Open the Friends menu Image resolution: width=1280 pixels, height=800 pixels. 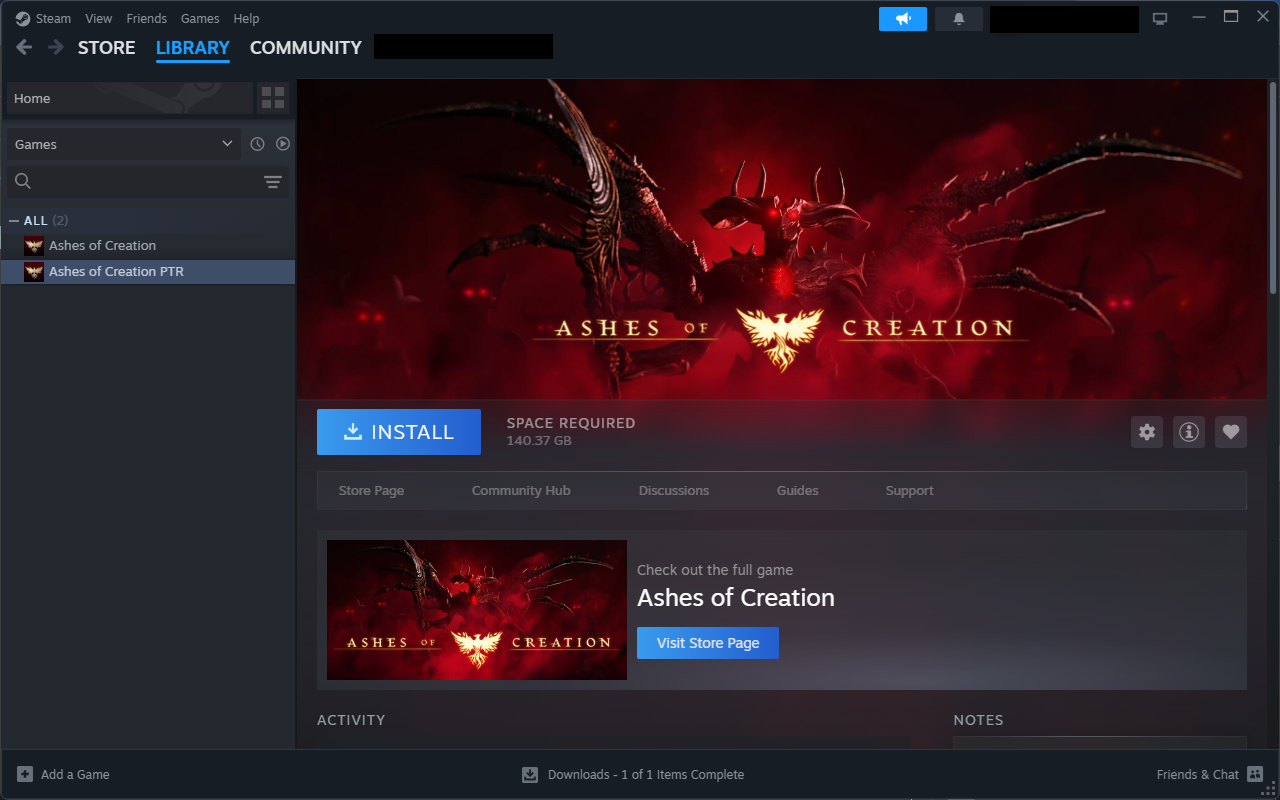point(146,19)
